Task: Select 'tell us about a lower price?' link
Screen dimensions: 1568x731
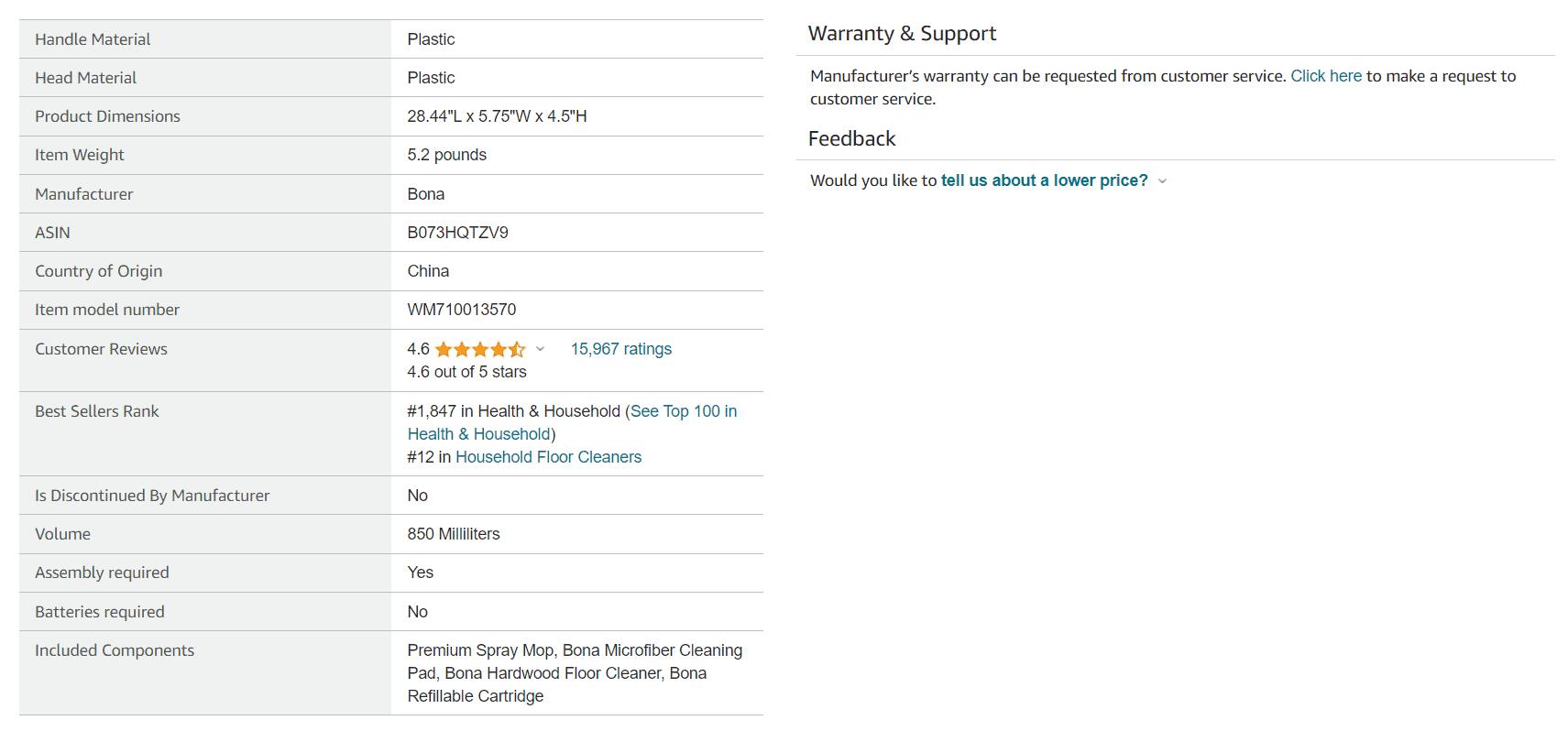Action: 1044,180
